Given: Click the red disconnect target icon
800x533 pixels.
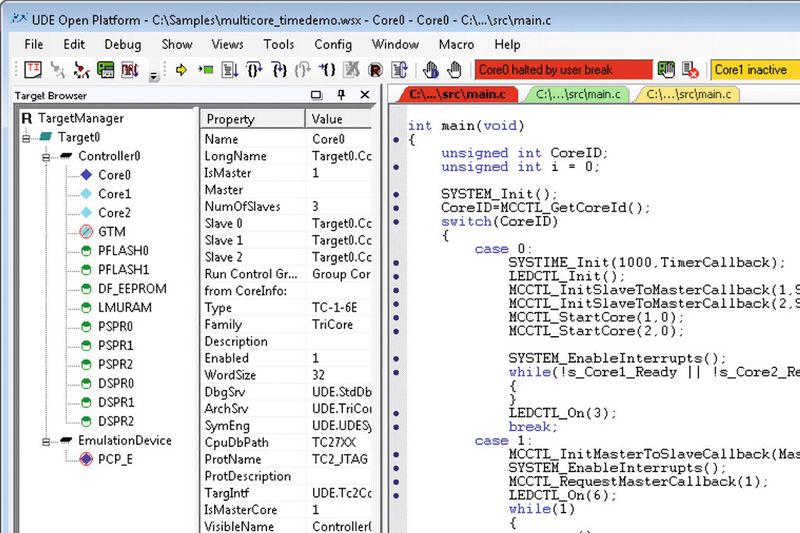Looking at the screenshot, I should point(81,70).
